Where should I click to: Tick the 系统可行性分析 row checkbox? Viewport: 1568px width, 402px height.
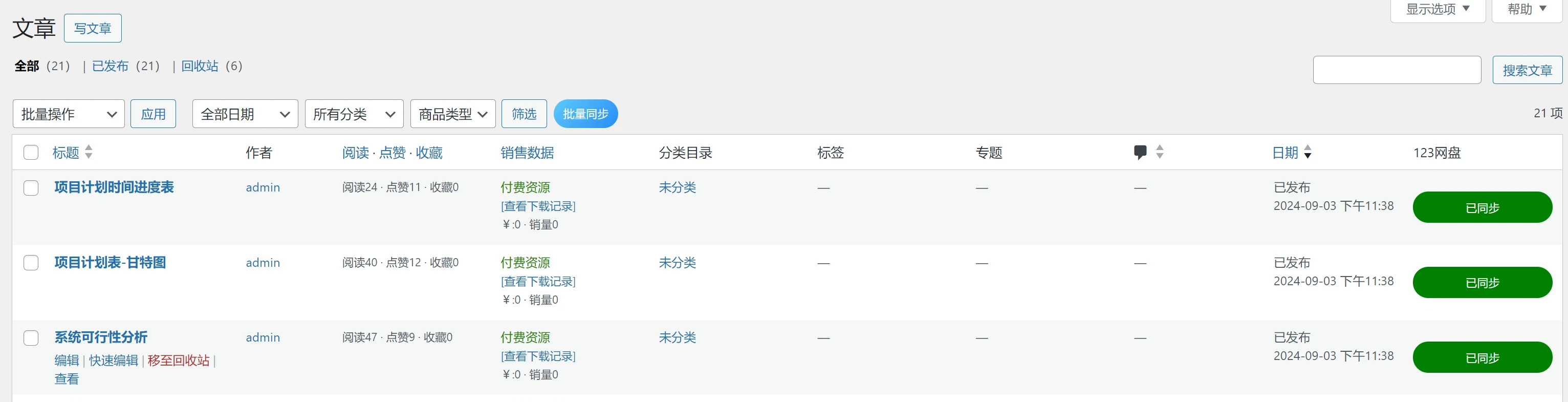coord(31,338)
